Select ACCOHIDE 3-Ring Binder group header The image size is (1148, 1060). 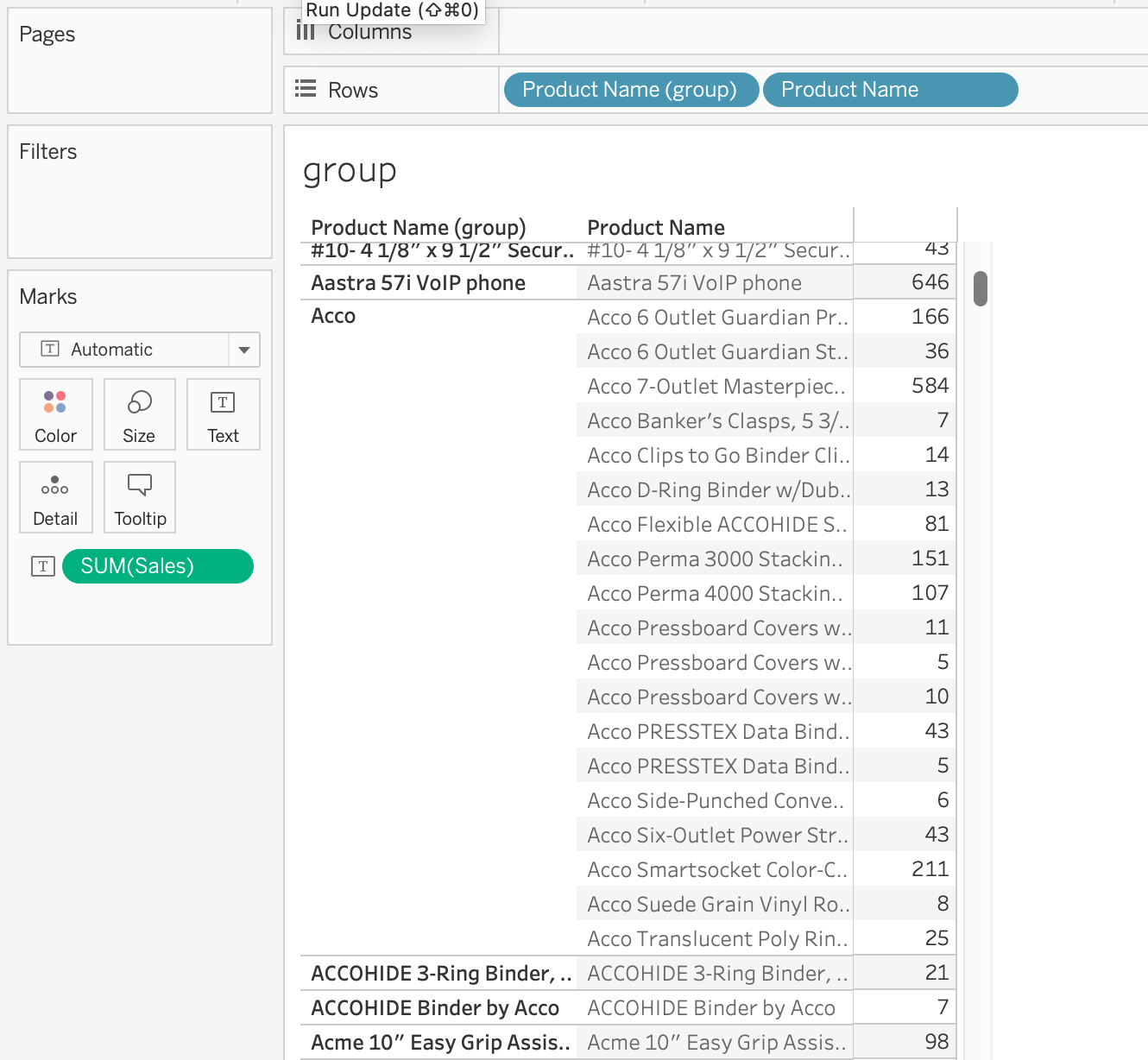coord(441,974)
